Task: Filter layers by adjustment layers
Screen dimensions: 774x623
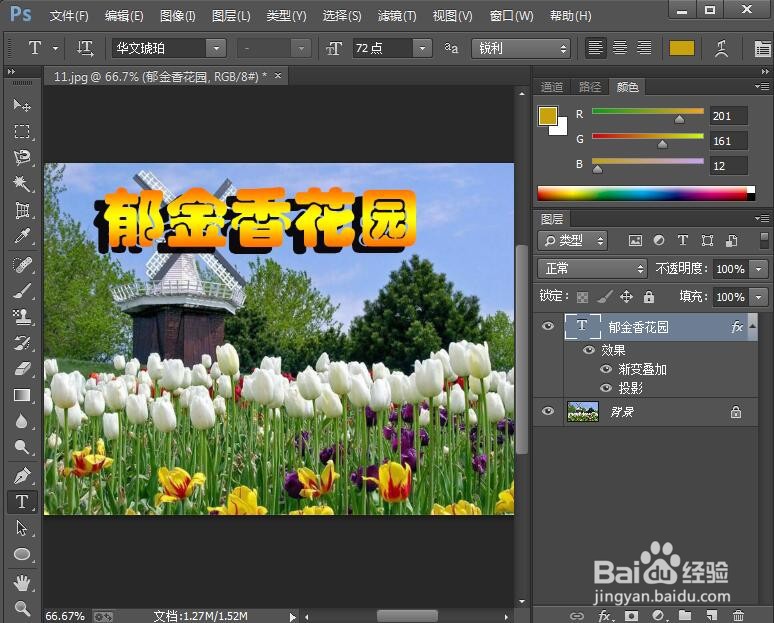Action: pyautogui.click(x=659, y=240)
